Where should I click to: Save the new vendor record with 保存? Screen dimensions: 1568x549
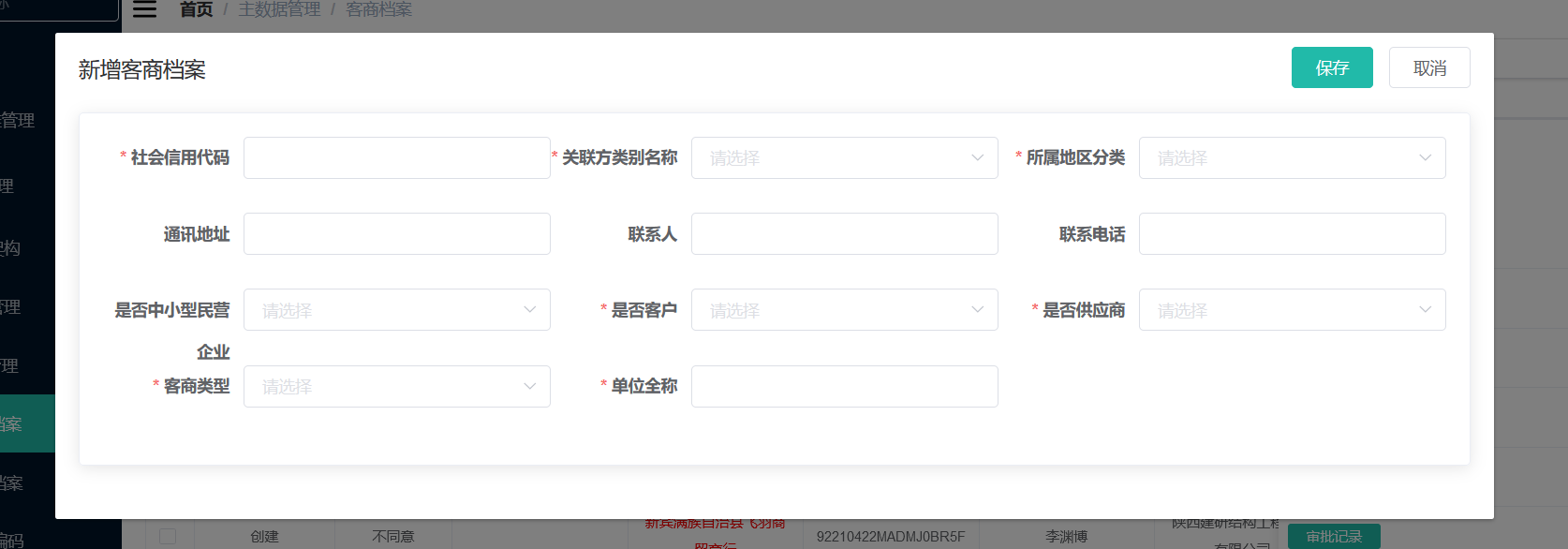pyautogui.click(x=1331, y=67)
